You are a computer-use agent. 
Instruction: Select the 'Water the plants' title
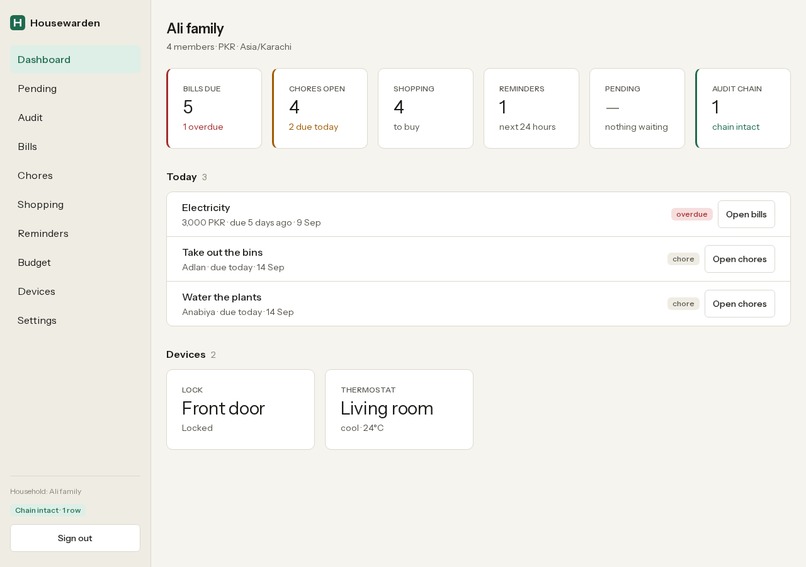(222, 297)
